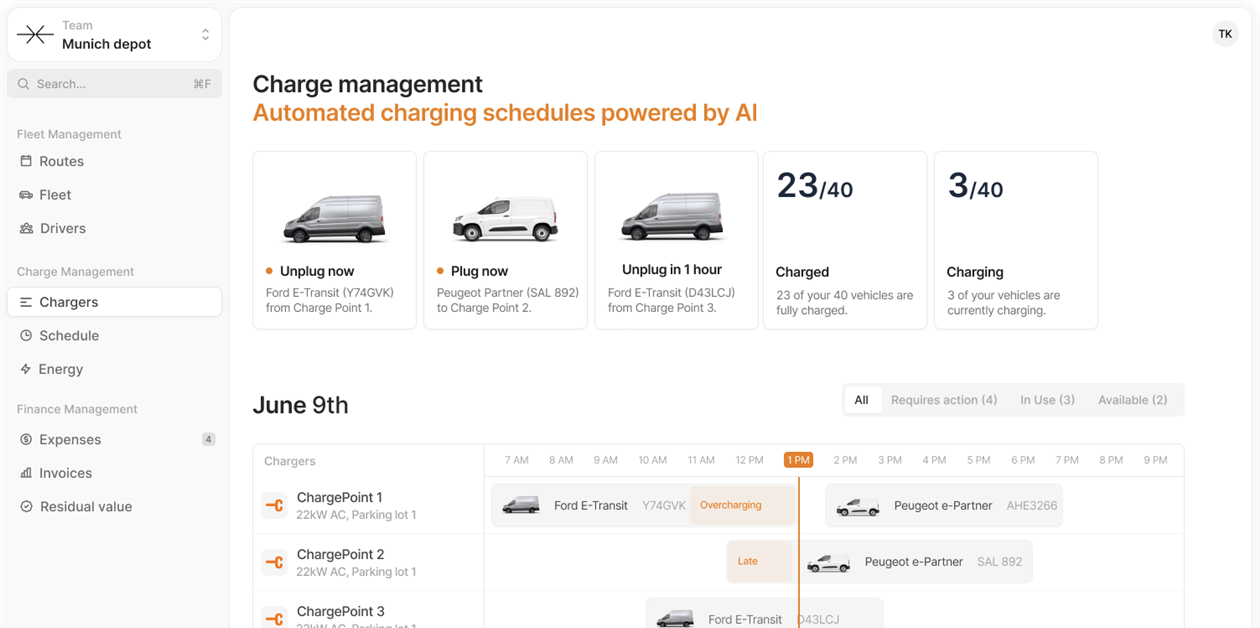This screenshot has height=628, width=1260.
Task: Select the highlighted 1 PM timeline marker
Action: [798, 459]
